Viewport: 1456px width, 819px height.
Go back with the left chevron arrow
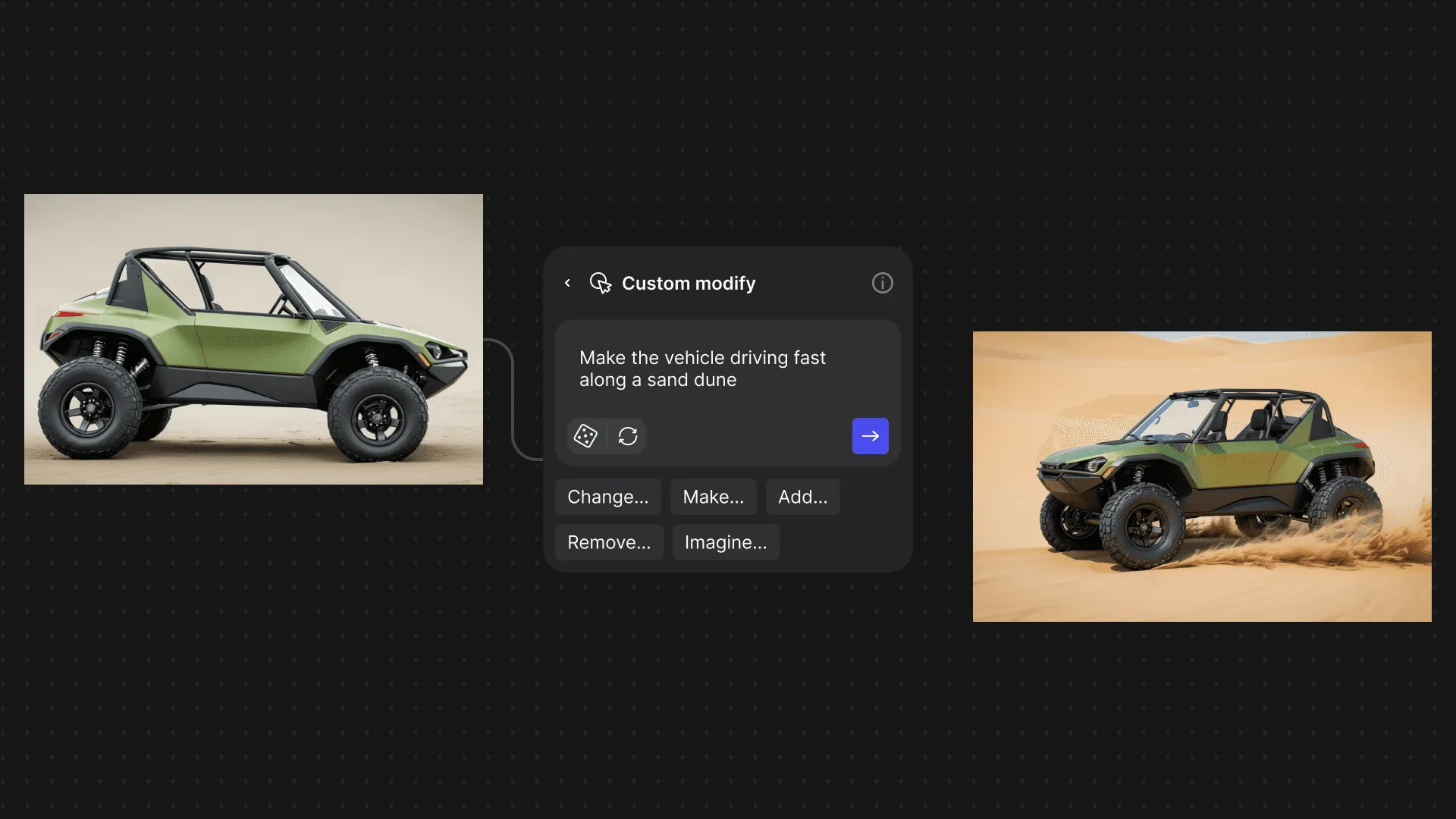pos(567,283)
